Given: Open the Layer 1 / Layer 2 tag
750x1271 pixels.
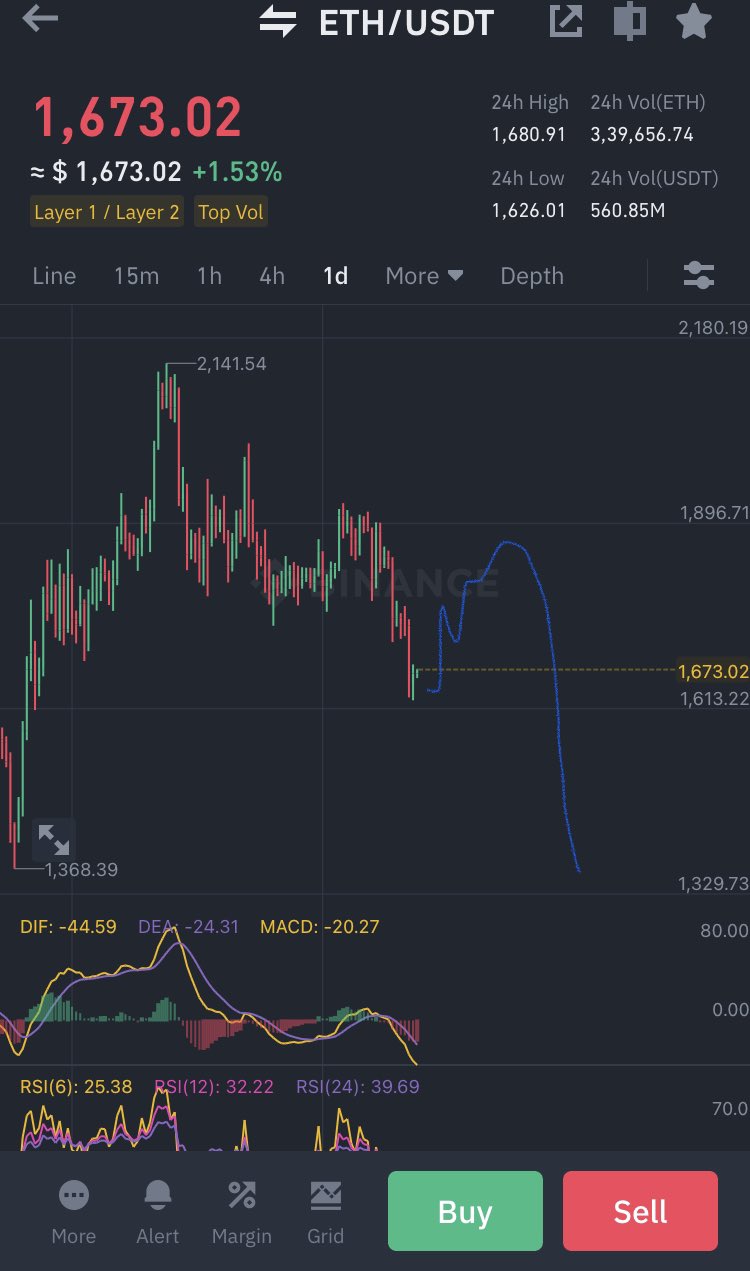Looking at the screenshot, I should [107, 212].
